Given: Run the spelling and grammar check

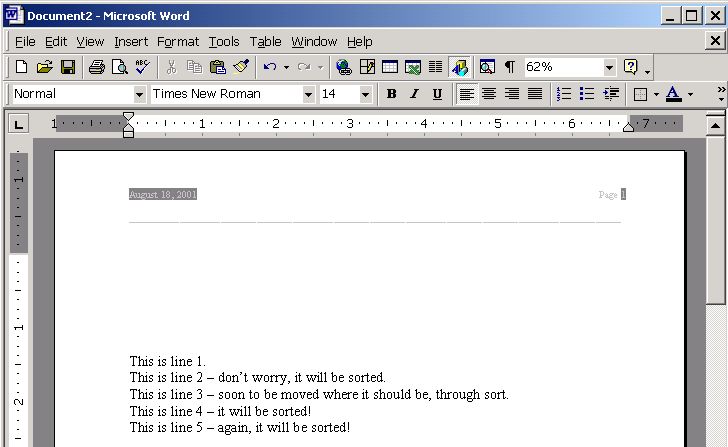Looking at the screenshot, I should pyautogui.click(x=142, y=67).
